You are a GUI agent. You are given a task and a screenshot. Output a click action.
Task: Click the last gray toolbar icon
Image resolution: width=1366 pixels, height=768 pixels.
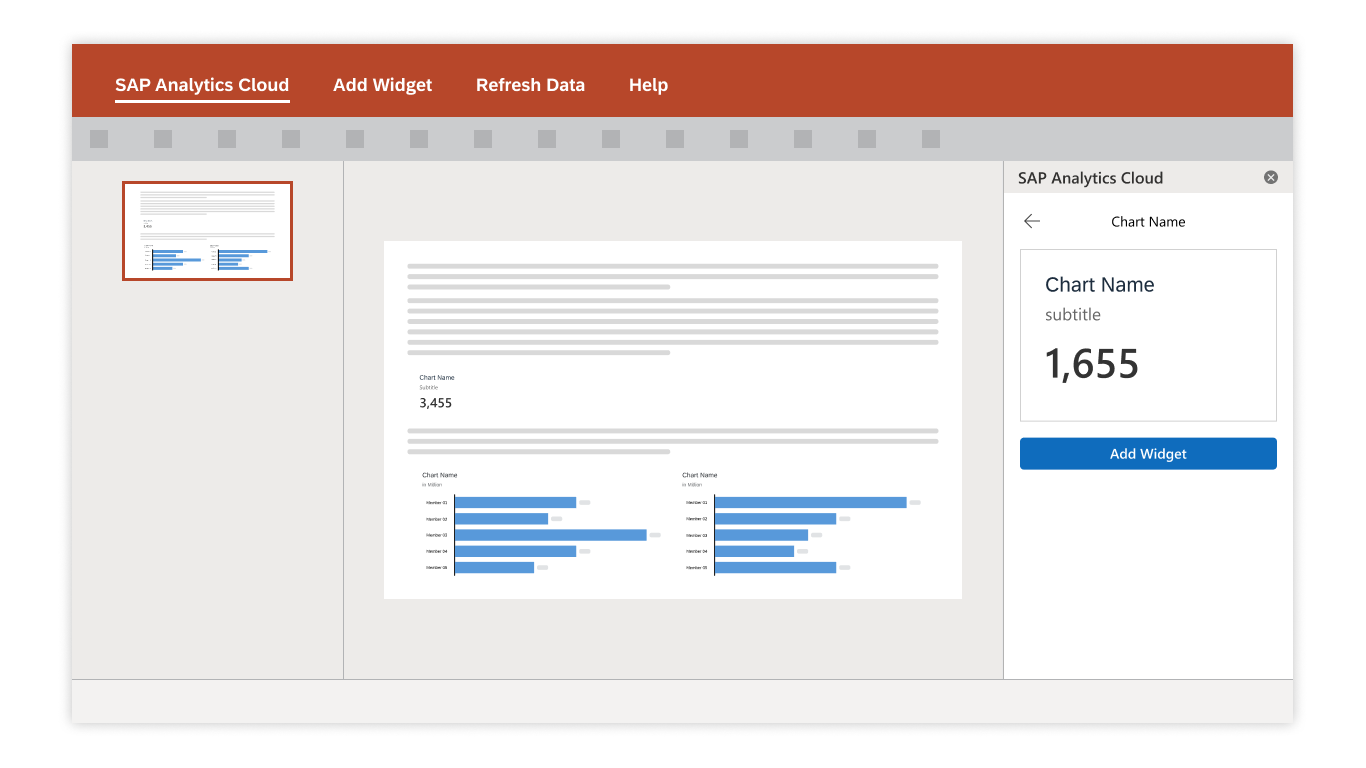tap(931, 139)
